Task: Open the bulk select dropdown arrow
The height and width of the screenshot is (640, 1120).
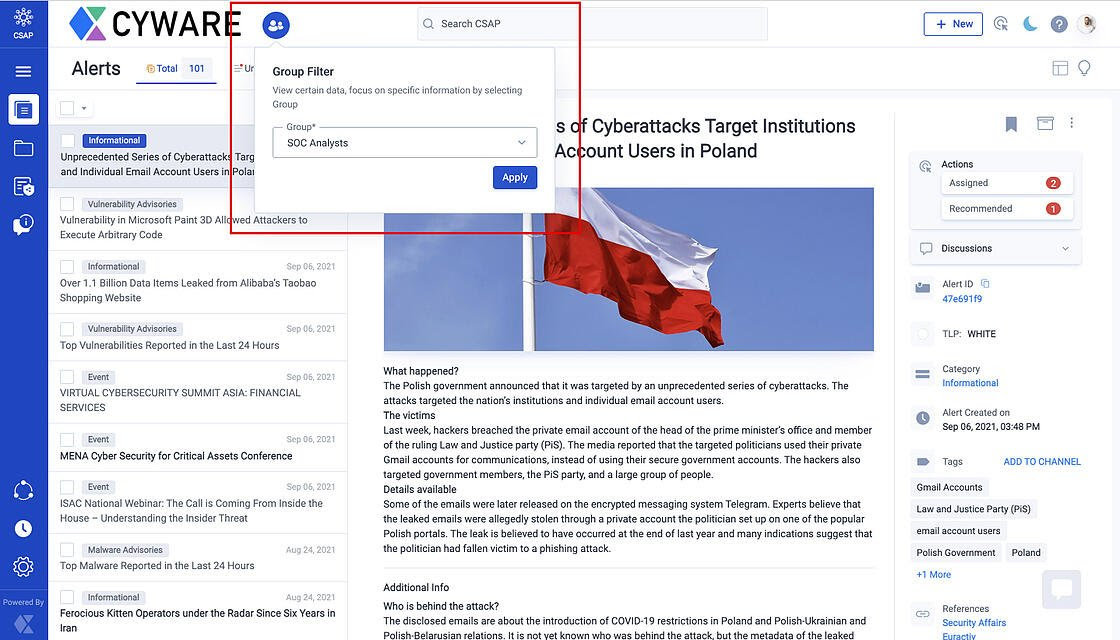Action: point(84,108)
